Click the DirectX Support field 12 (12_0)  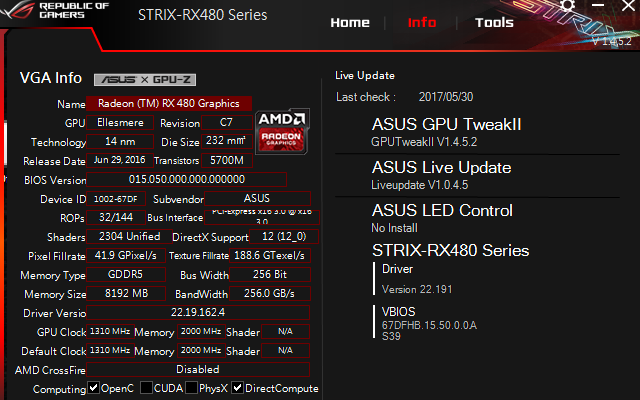pos(284,236)
